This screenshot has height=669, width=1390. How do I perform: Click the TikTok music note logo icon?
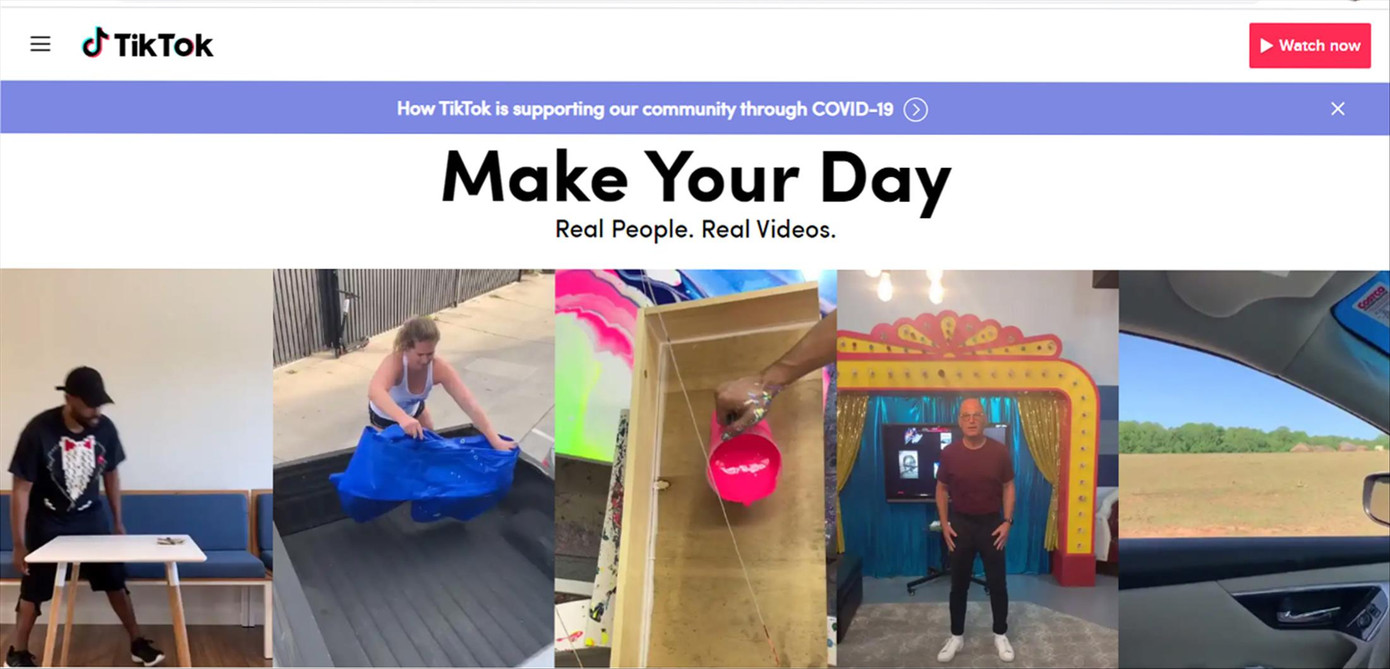[95, 43]
